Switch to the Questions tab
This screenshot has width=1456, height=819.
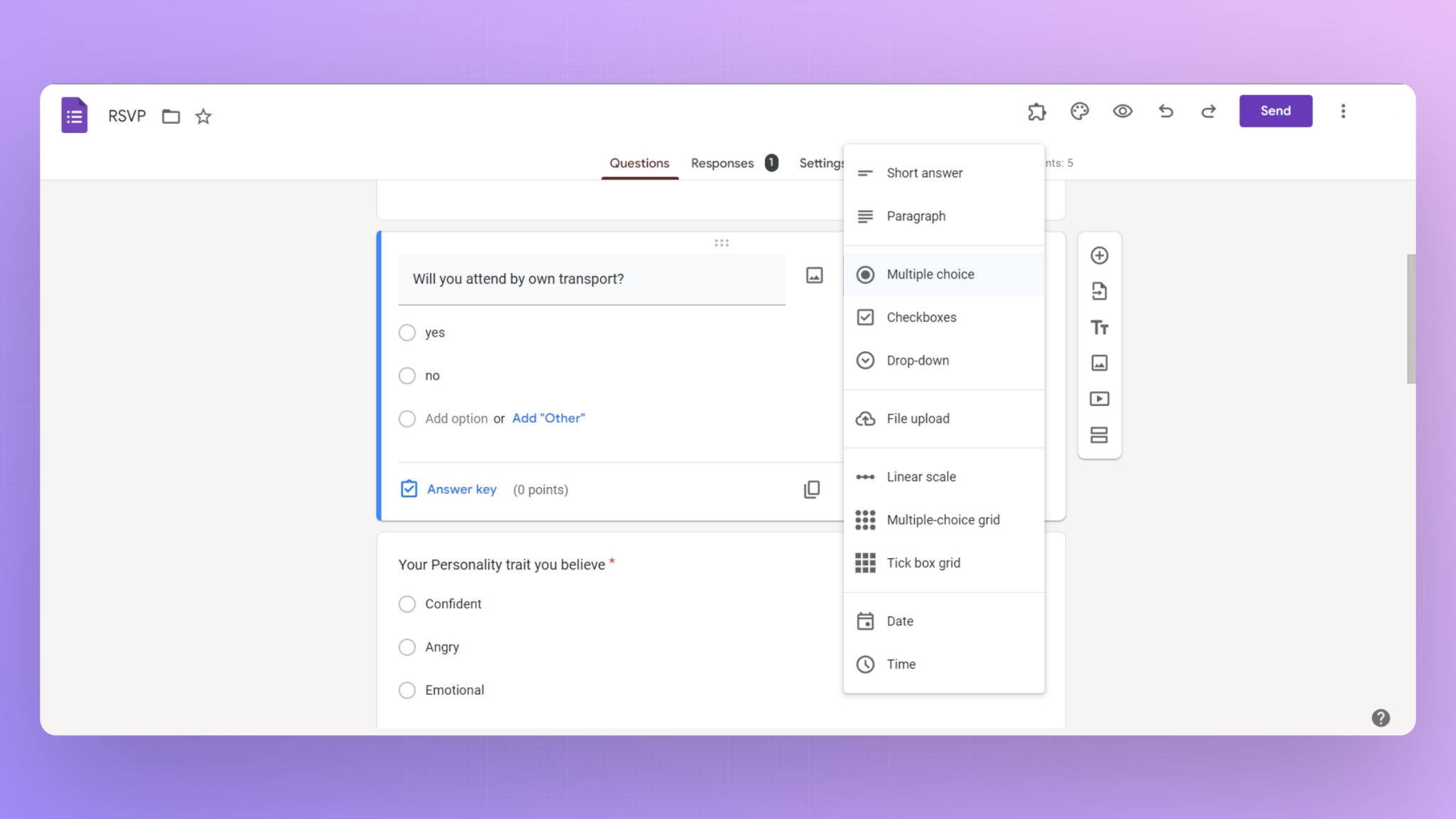639,163
